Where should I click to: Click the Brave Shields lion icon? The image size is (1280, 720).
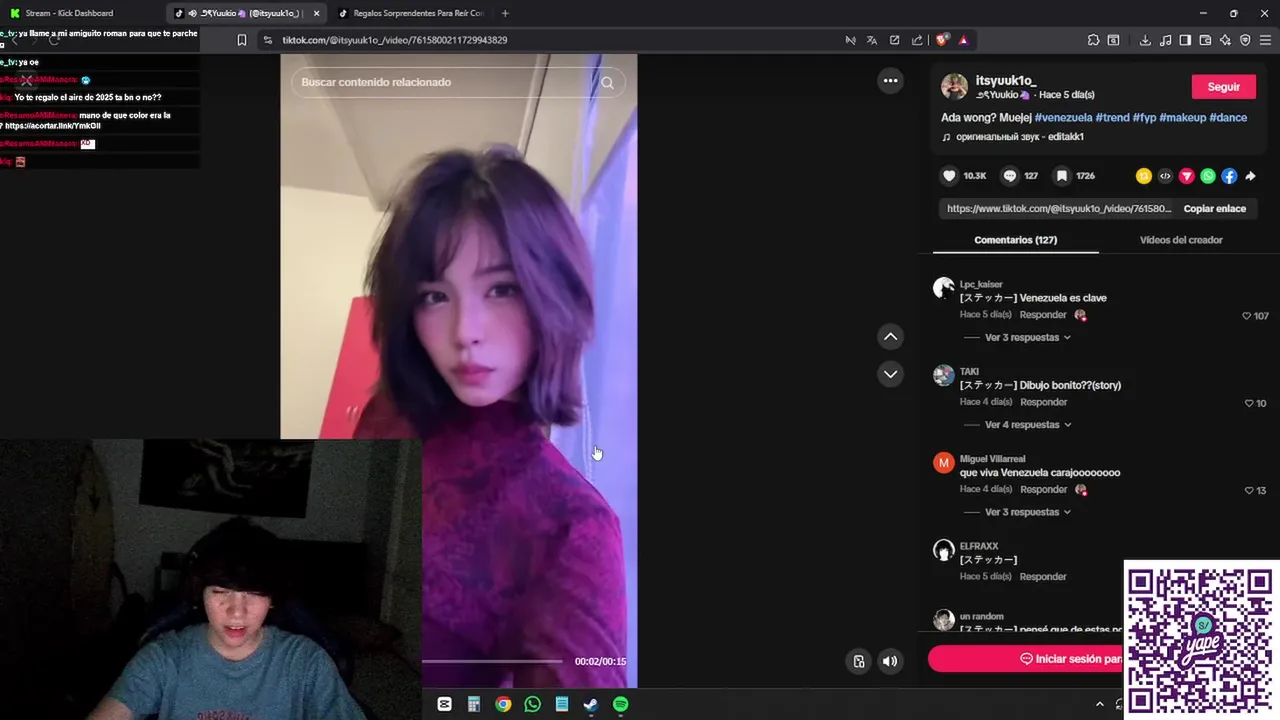(x=942, y=40)
